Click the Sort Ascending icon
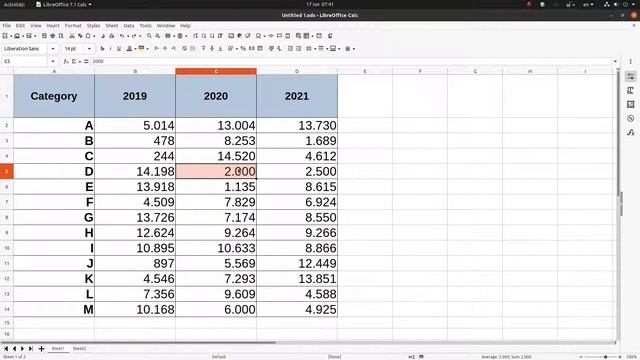The height and width of the screenshot is (360, 640). click(204, 36)
